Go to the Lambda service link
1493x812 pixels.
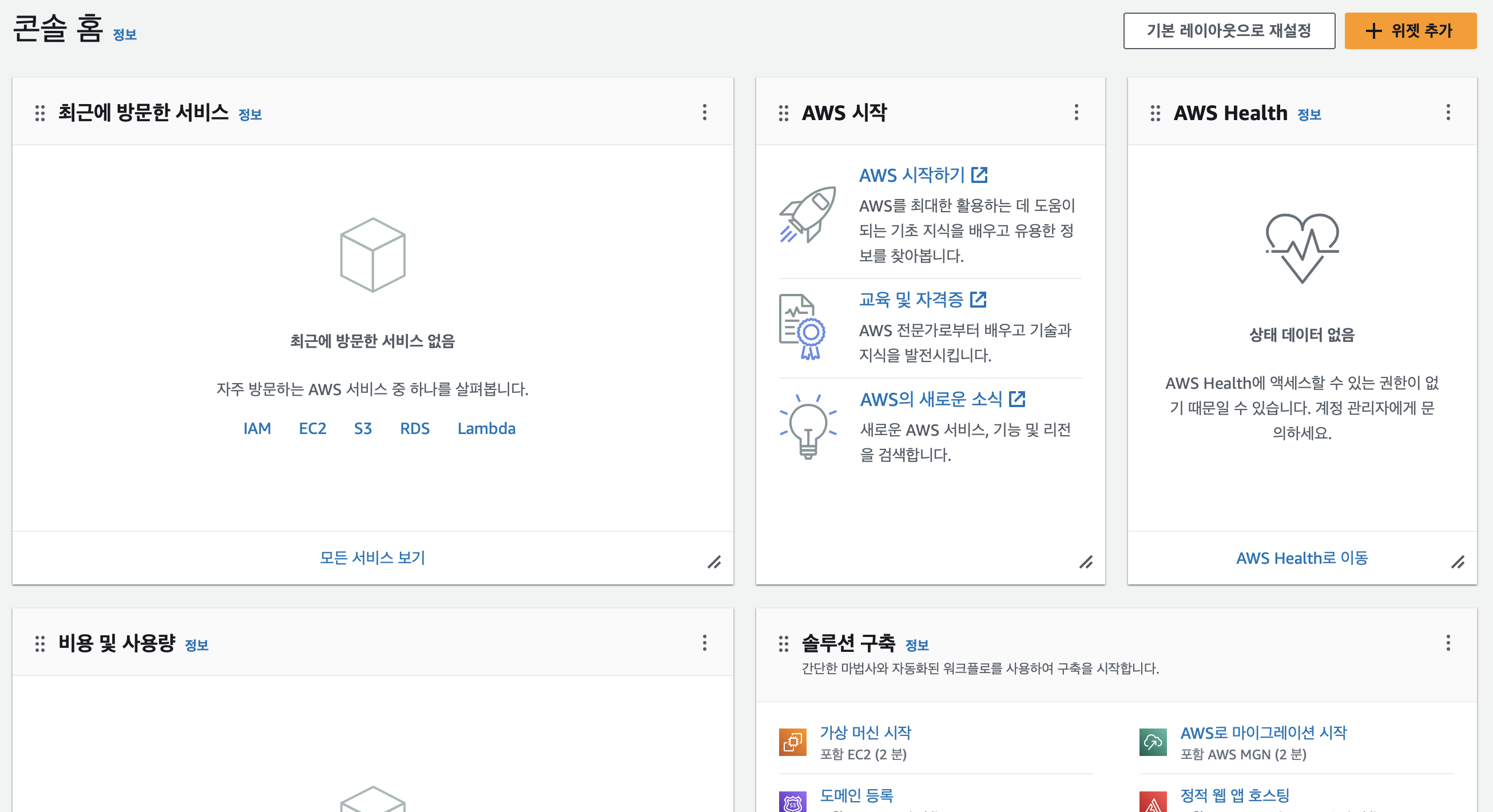point(486,429)
